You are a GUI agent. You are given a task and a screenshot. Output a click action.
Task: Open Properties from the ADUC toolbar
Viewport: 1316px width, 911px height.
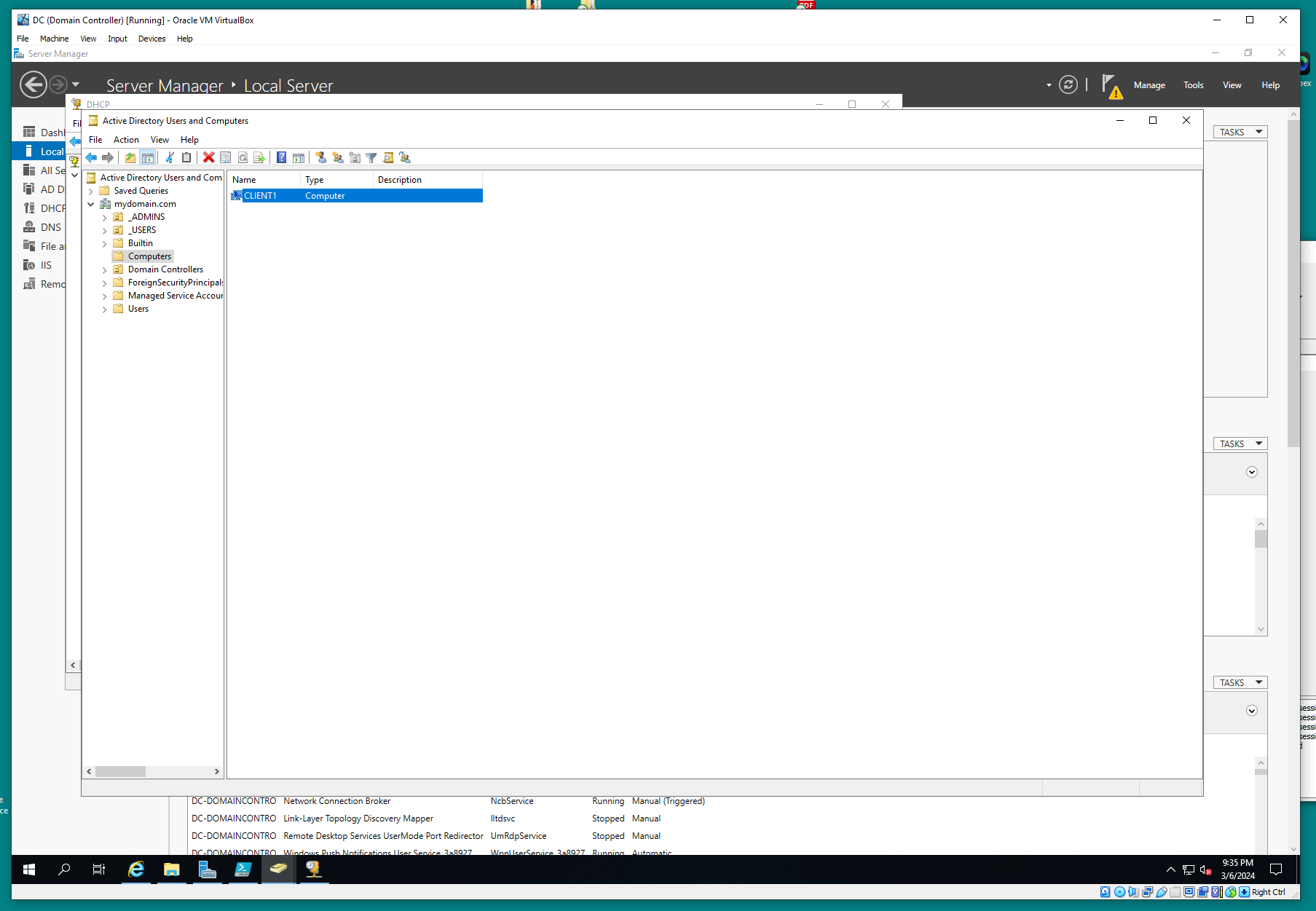pos(226,157)
